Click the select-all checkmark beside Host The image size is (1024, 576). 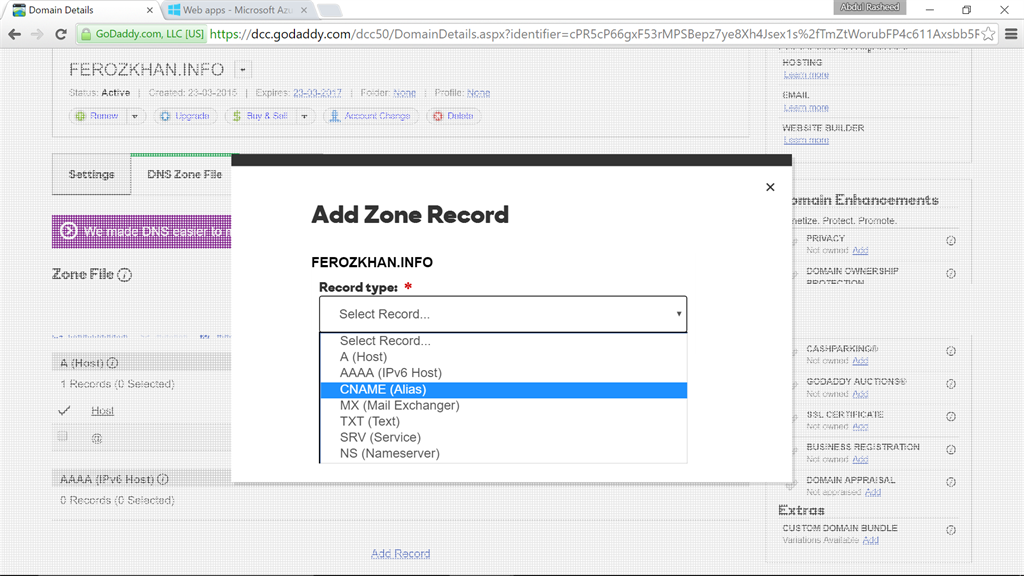coord(64,411)
